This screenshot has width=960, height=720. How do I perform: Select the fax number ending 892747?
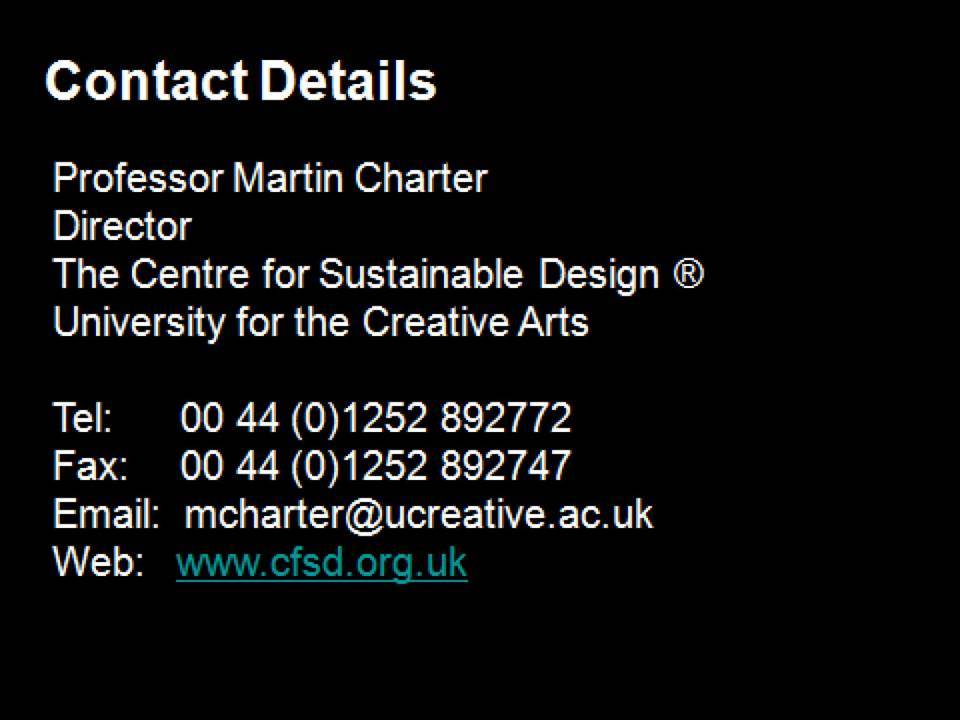coord(376,466)
